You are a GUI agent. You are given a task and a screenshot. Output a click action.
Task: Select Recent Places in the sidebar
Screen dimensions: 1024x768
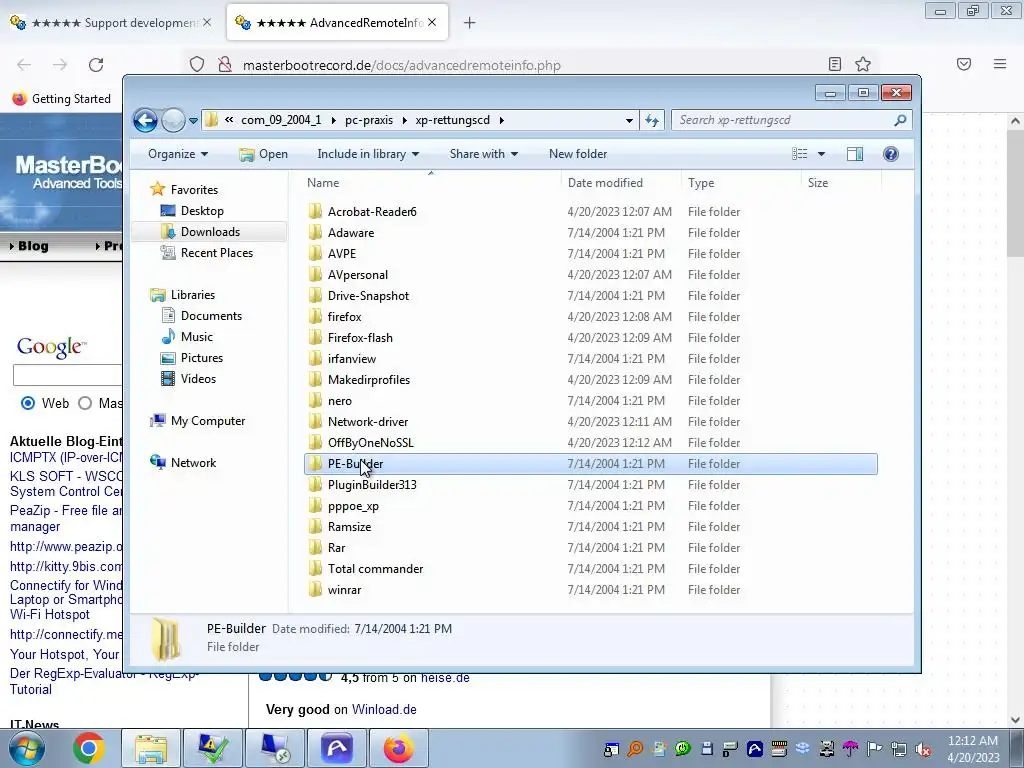pyautogui.click(x=216, y=253)
